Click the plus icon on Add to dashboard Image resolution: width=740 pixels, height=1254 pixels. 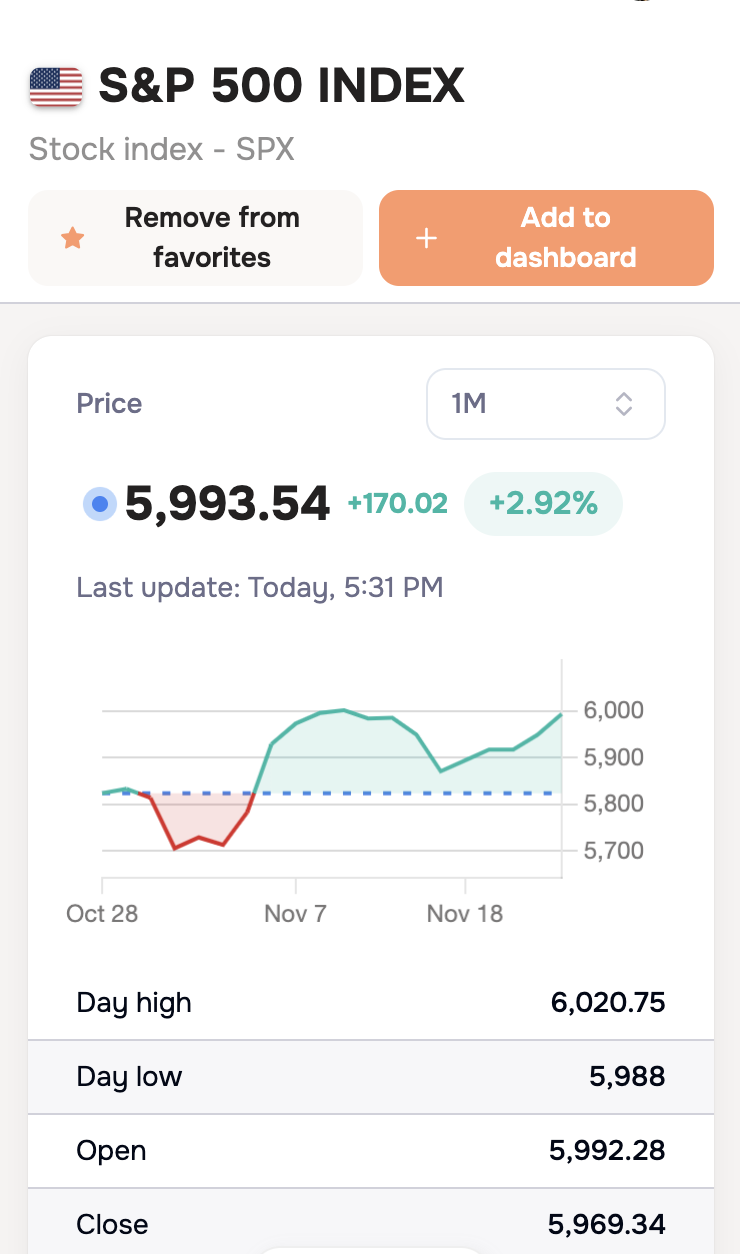coord(427,238)
